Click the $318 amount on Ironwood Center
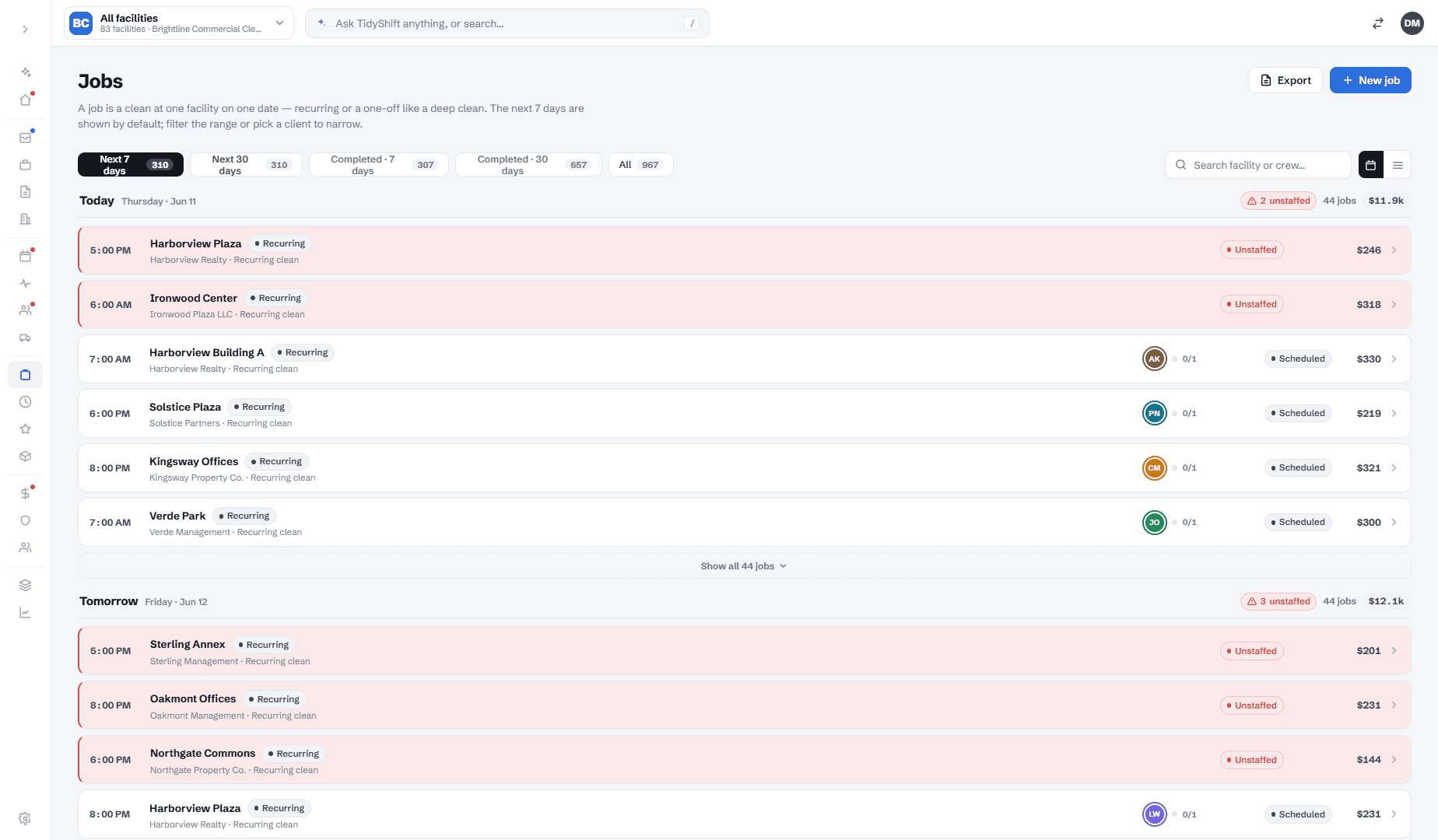1438x840 pixels. coord(1369,305)
